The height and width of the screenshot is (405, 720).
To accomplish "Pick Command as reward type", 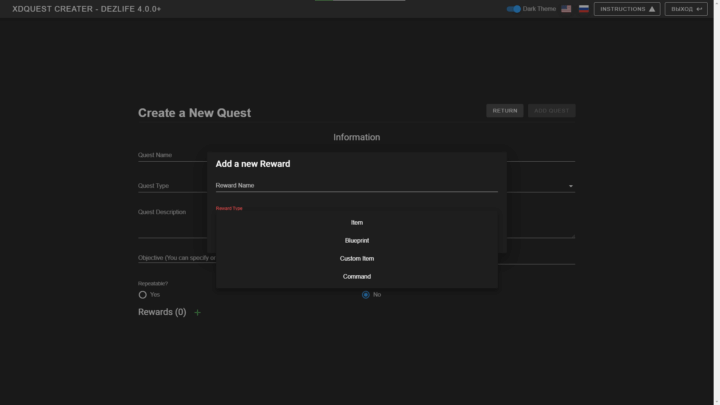I will click(x=357, y=276).
